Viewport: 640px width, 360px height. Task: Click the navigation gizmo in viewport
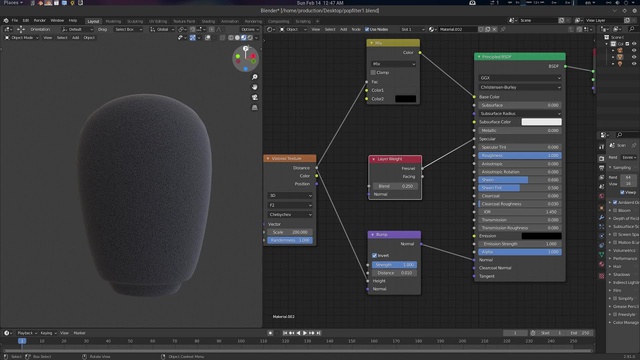245,58
